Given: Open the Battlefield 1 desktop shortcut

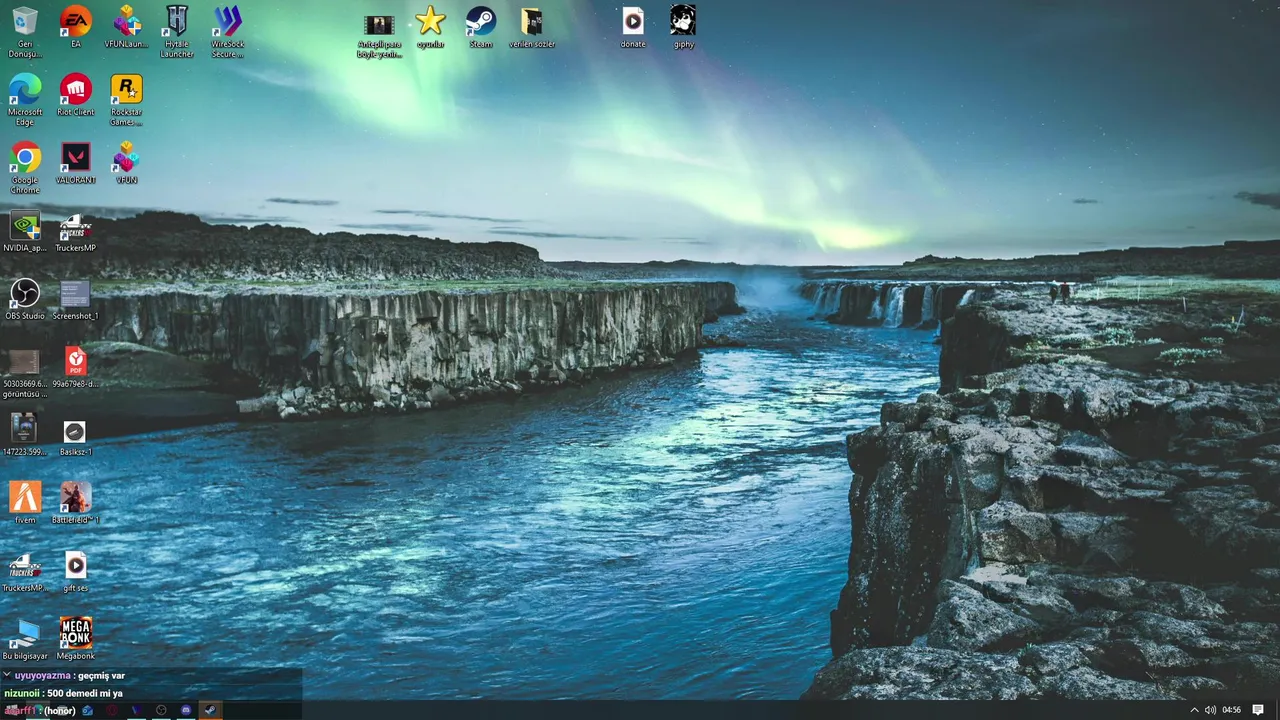Looking at the screenshot, I should (x=75, y=503).
